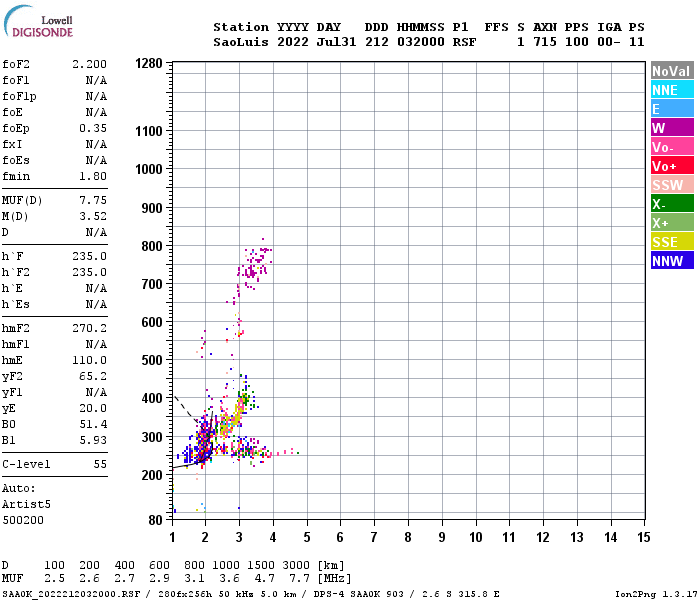Click the h`F value 235.0
Image resolution: width=700 pixels, height=600 pixels.
[89, 256]
